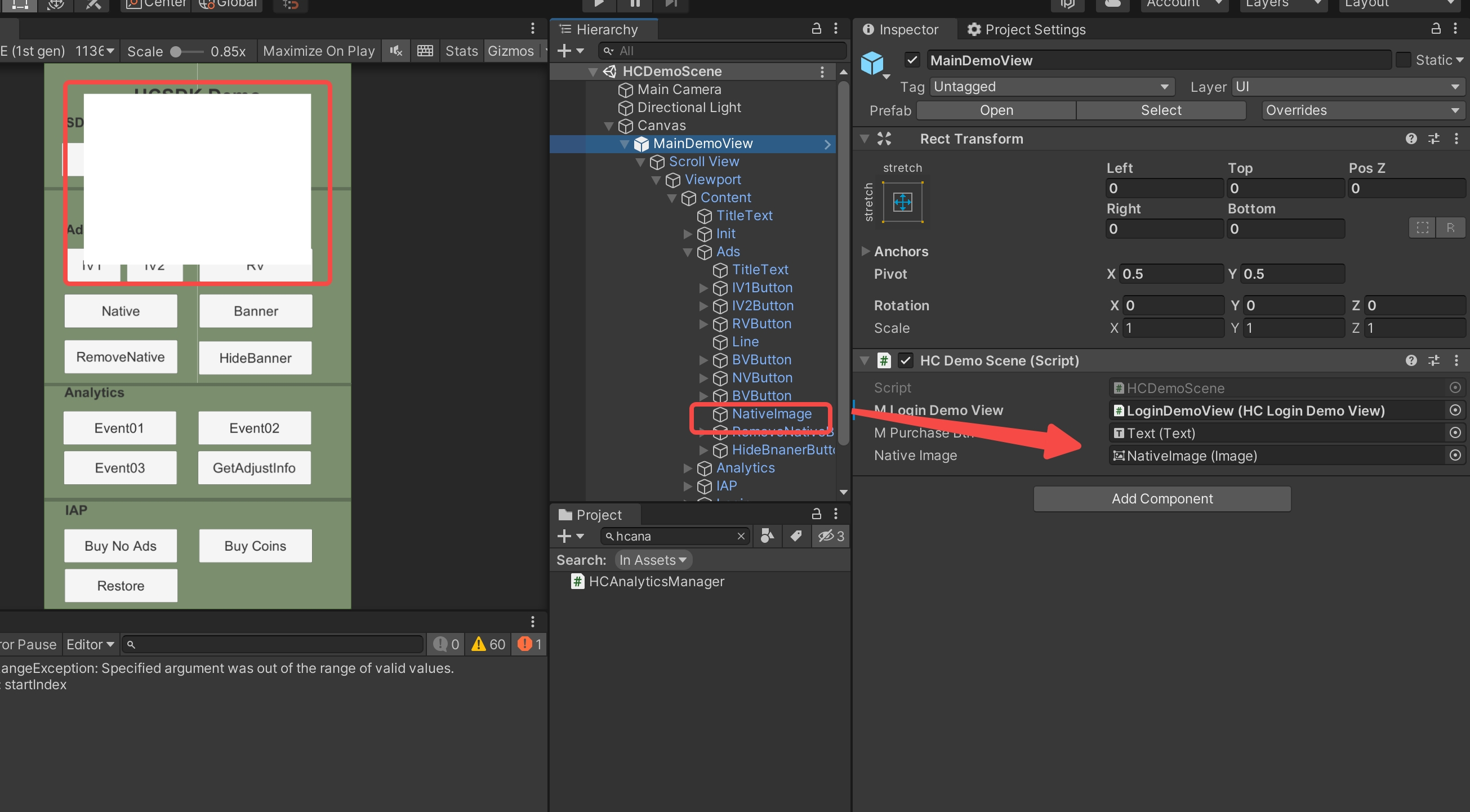
Task: Search by label in Project panel
Action: pos(796,537)
